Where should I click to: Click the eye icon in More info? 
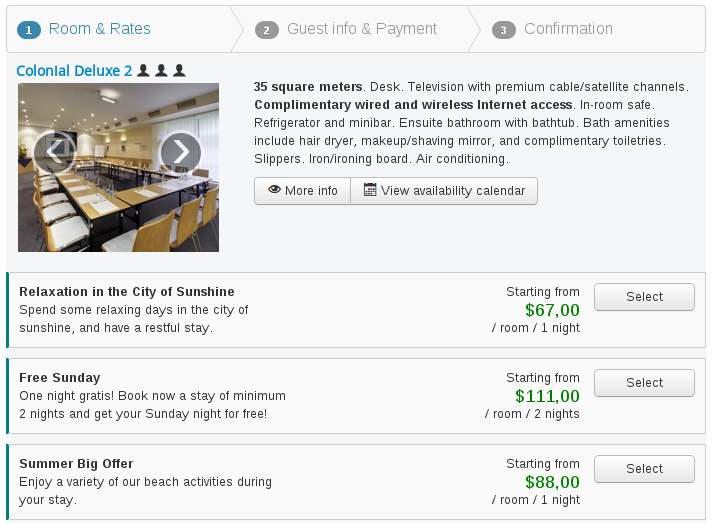pyautogui.click(x=273, y=190)
